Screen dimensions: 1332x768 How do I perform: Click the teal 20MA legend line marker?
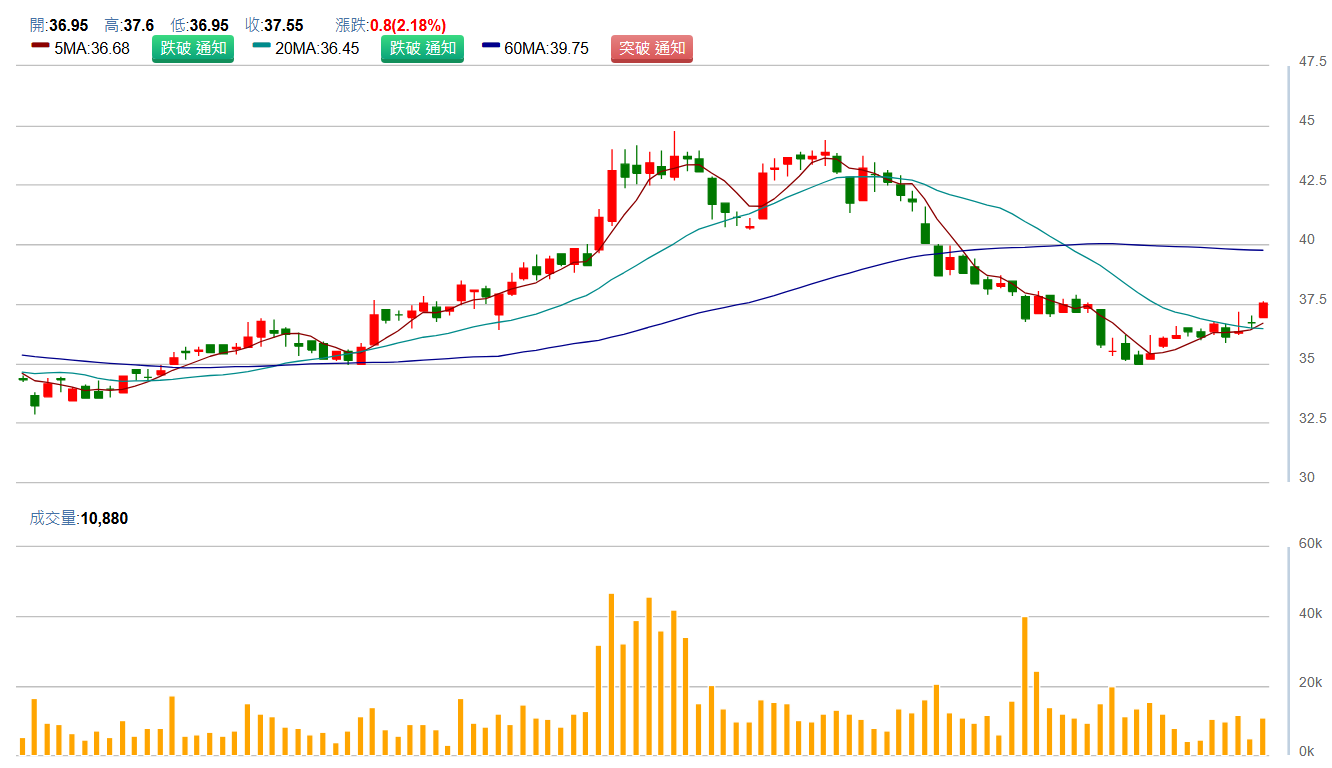262,45
